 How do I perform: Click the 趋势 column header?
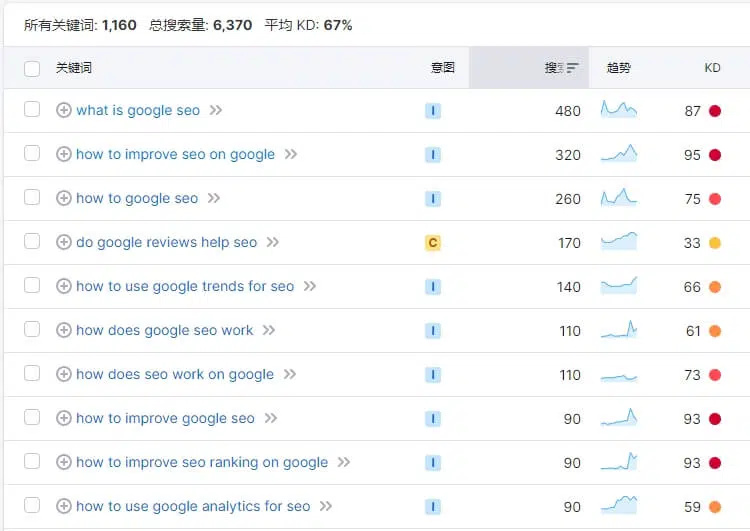[618, 68]
